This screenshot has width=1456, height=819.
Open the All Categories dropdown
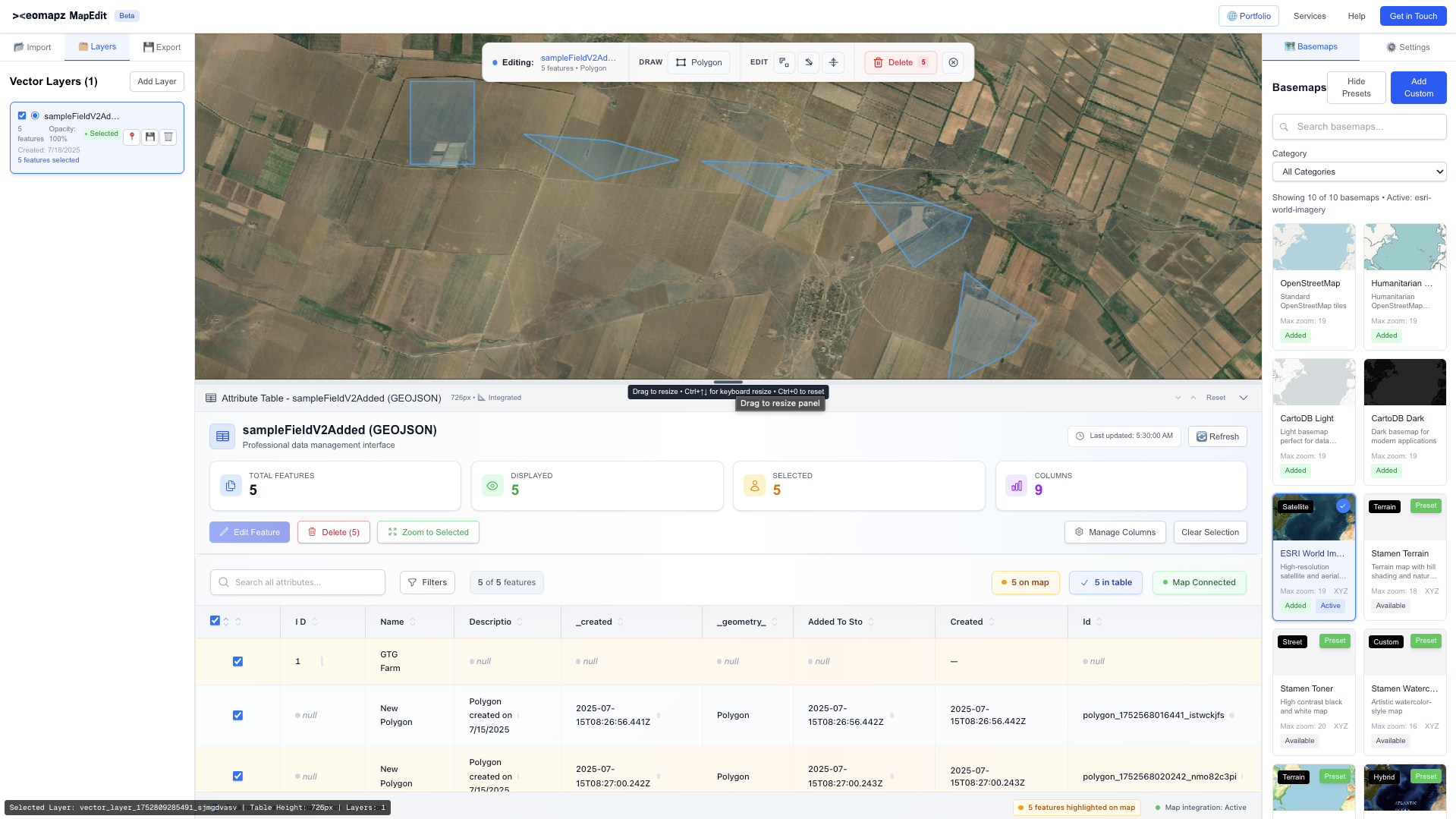click(x=1359, y=172)
